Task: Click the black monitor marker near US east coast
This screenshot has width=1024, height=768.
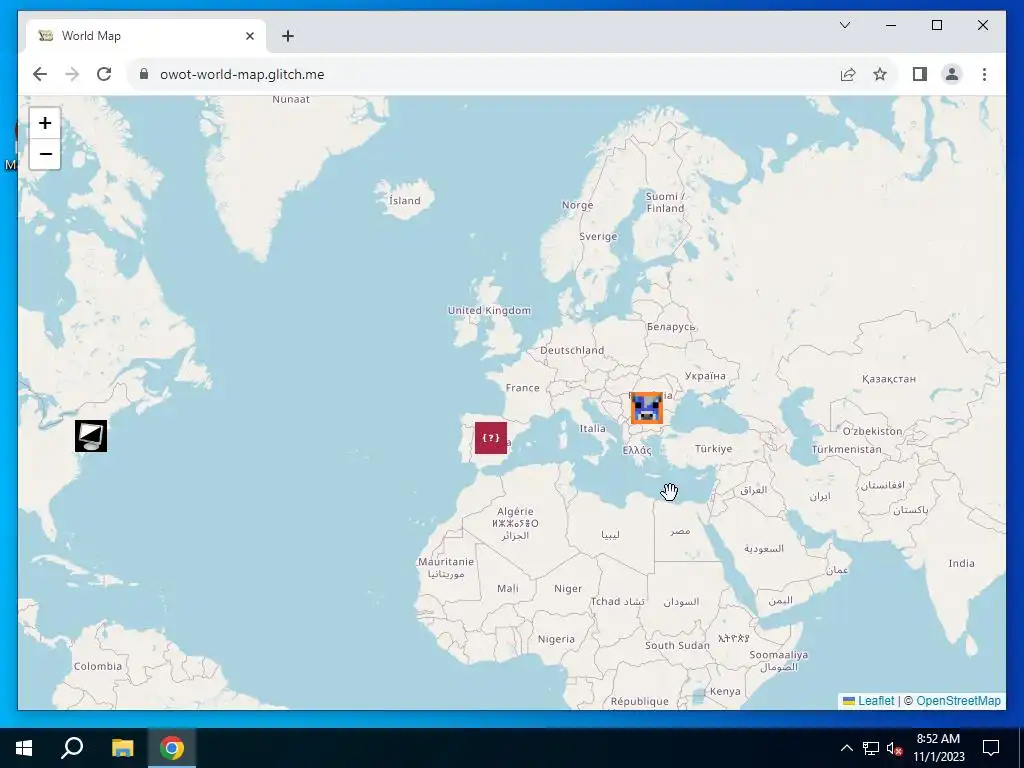Action: [91, 436]
